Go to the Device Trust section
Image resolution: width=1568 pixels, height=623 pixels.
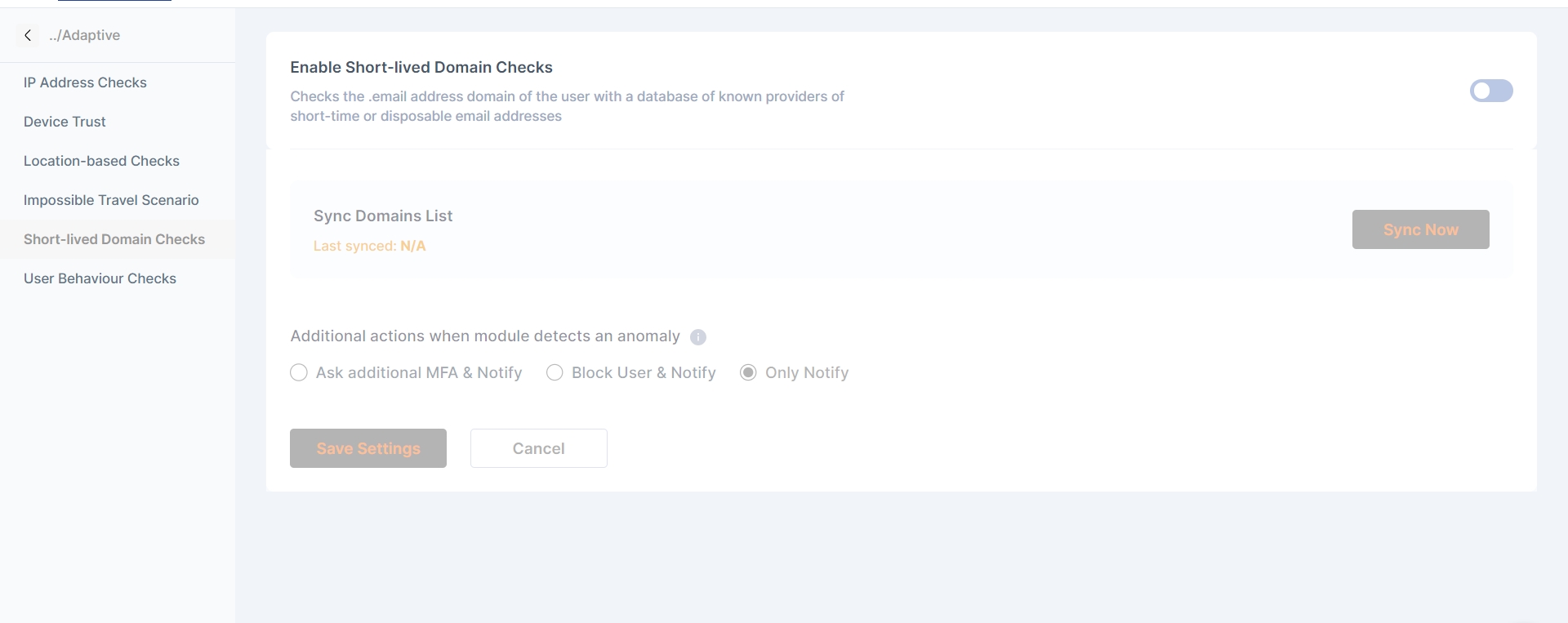[65, 122]
